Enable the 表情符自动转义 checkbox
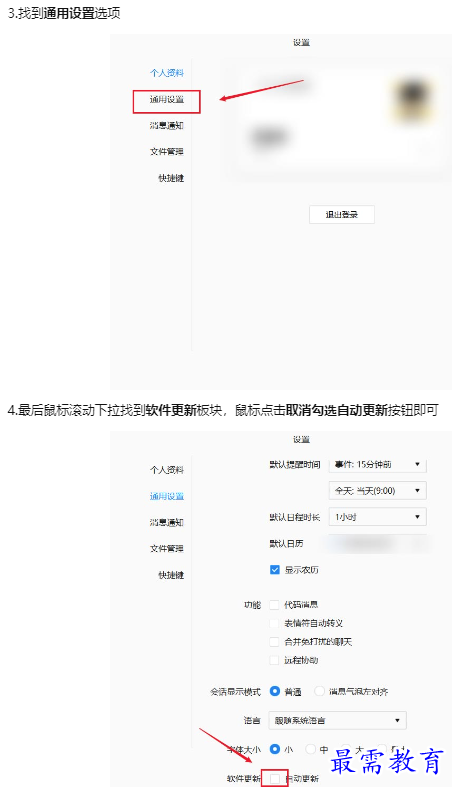The width and height of the screenshot is (452, 793). coord(275,624)
